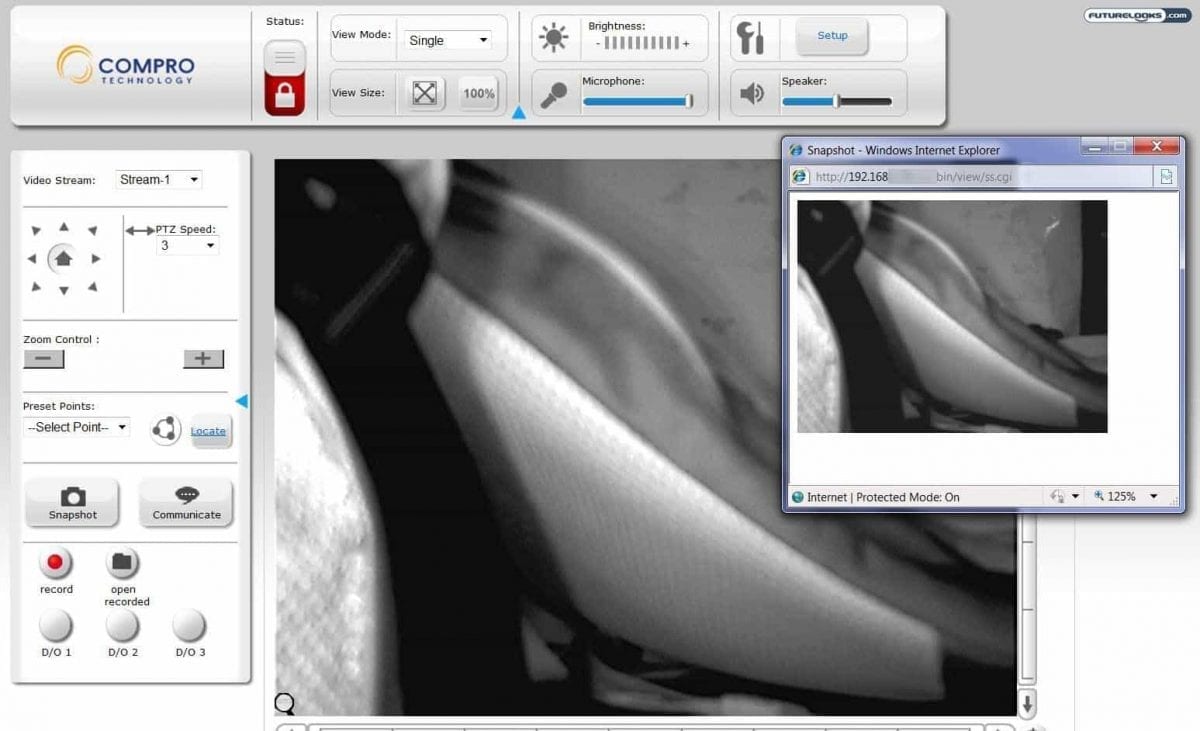Open recorded files folder icon
Viewport: 1200px width, 731px height.
tap(122, 563)
